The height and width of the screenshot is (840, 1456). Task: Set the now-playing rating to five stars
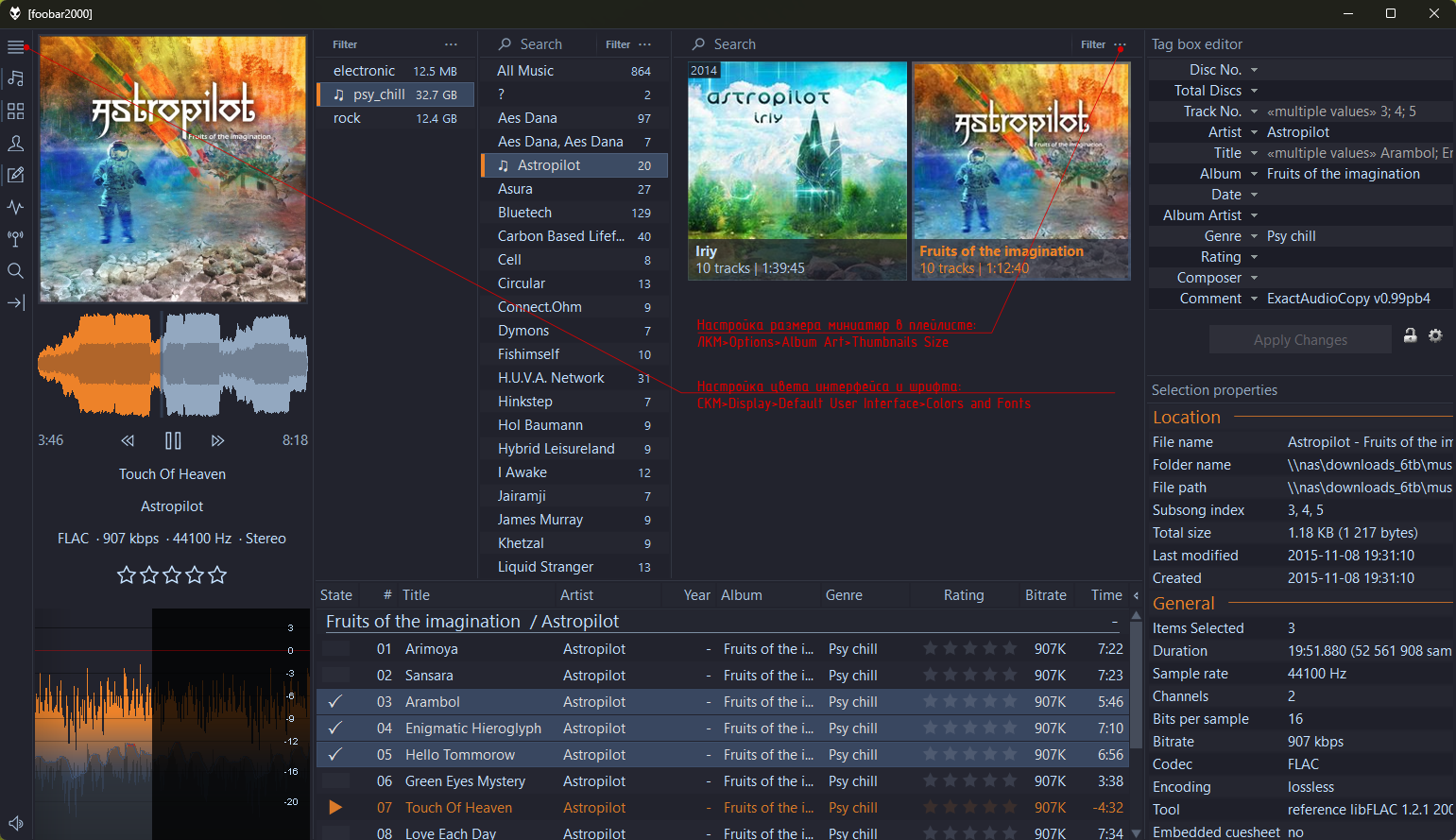[217, 574]
